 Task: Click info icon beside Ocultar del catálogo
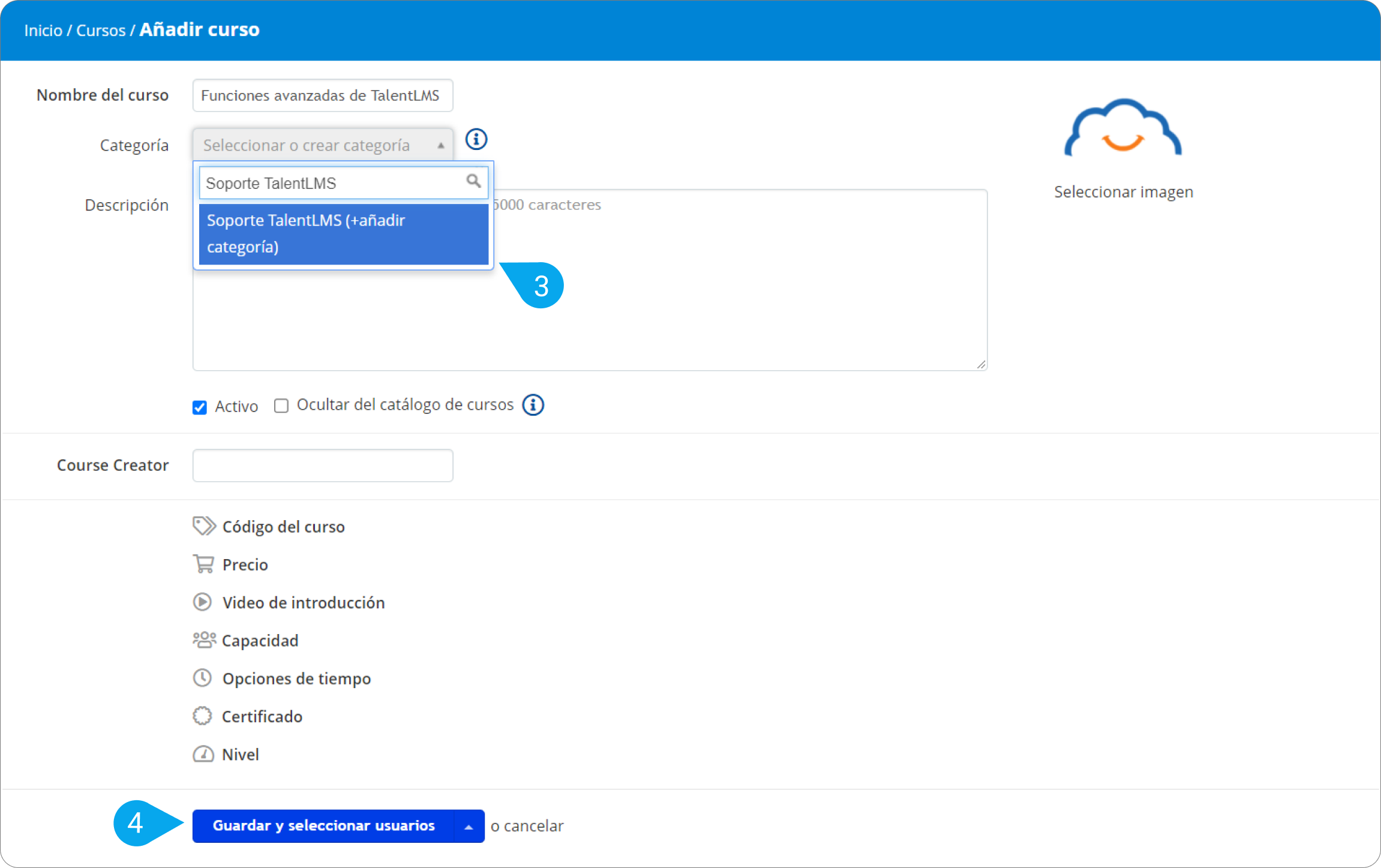click(x=533, y=405)
